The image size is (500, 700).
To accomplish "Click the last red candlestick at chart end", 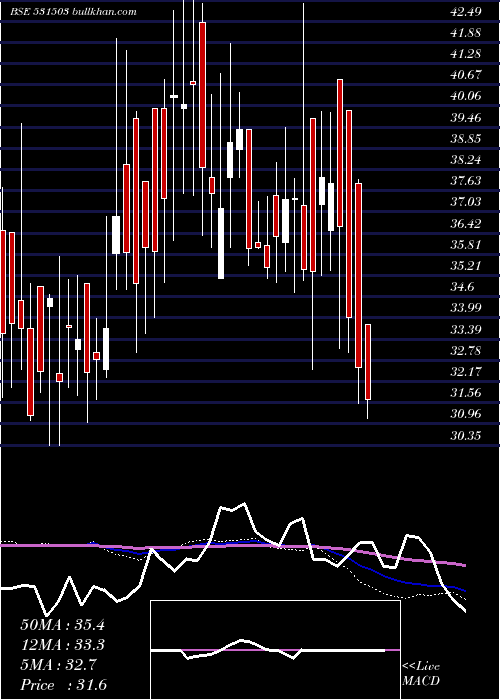I will click(368, 362).
